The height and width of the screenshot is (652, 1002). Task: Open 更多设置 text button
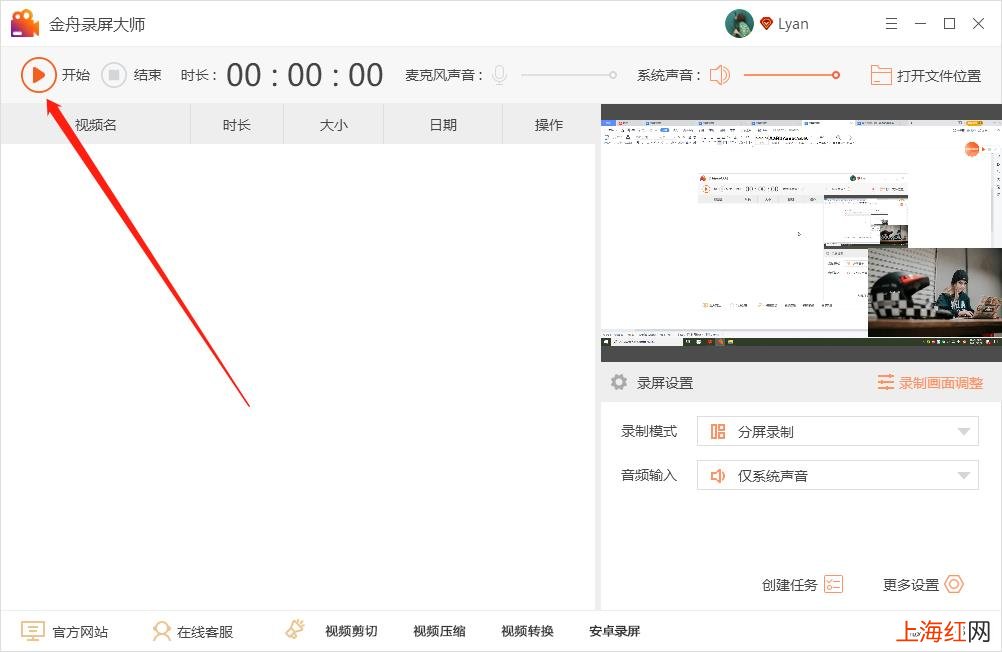(911, 585)
